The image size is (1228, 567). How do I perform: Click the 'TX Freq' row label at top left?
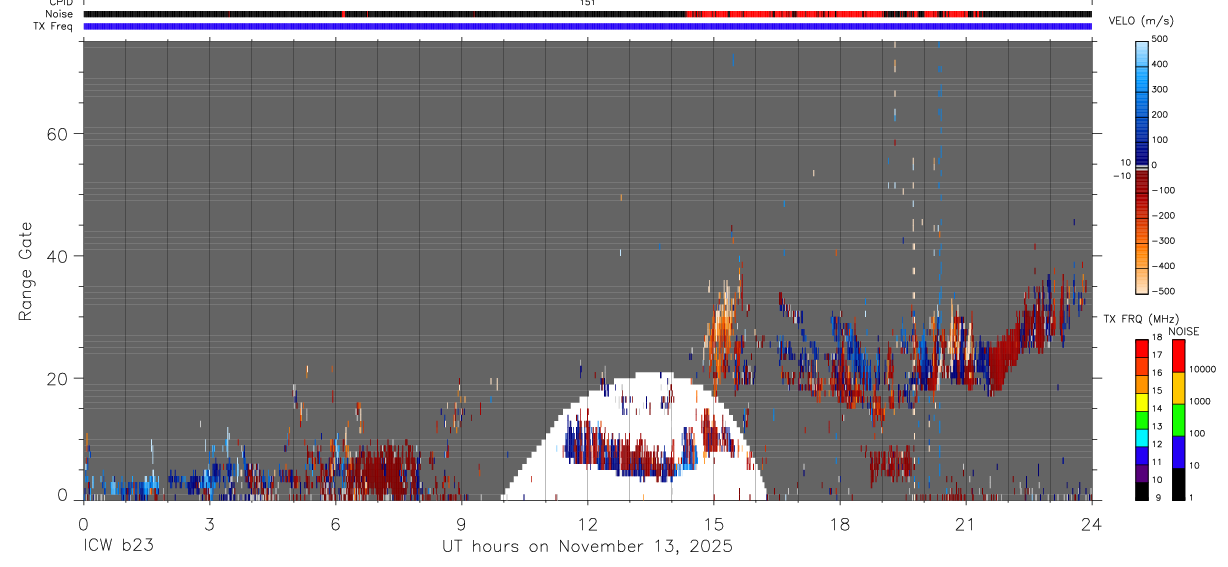pos(54,26)
